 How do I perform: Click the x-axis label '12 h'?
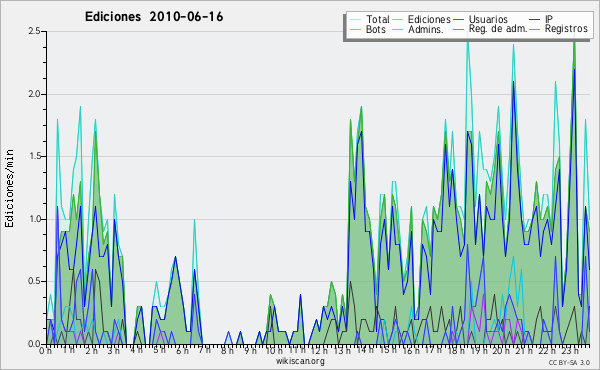point(319,351)
